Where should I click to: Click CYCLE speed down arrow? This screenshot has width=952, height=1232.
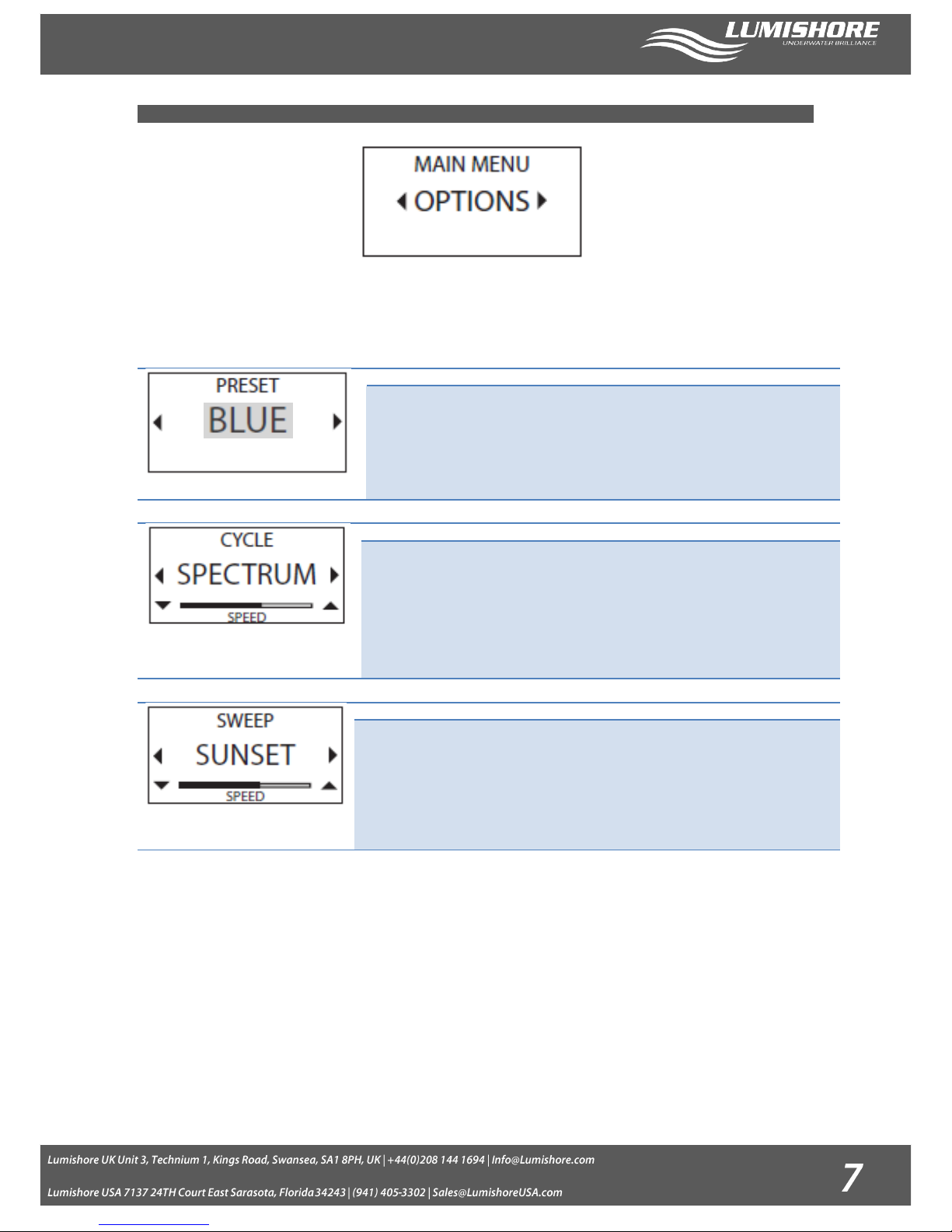tap(162, 605)
